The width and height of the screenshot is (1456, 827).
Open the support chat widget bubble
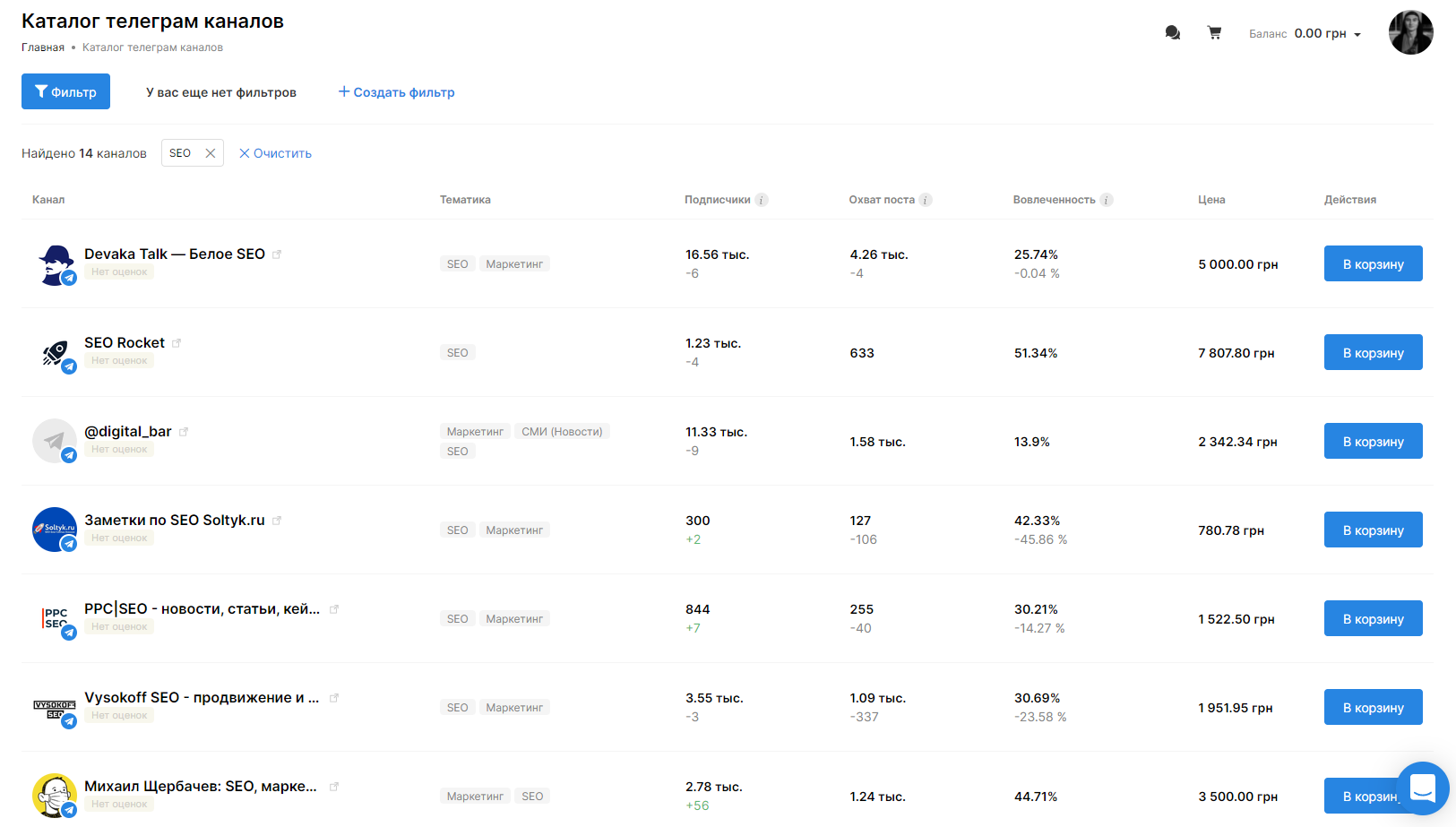coord(1422,788)
